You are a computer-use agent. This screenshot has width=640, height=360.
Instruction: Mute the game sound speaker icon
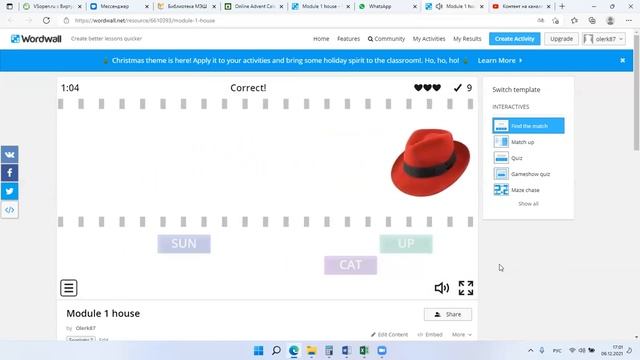tap(442, 288)
